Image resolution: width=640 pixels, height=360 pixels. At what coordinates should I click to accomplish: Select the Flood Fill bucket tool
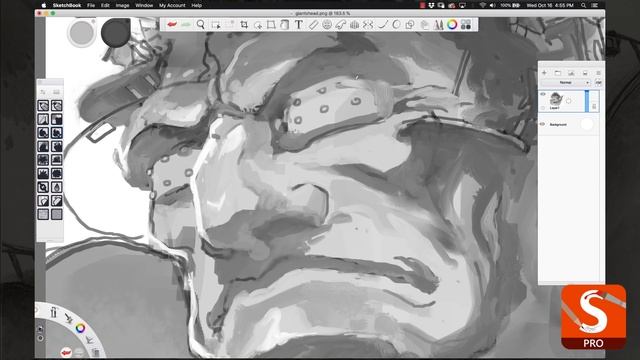point(284,24)
